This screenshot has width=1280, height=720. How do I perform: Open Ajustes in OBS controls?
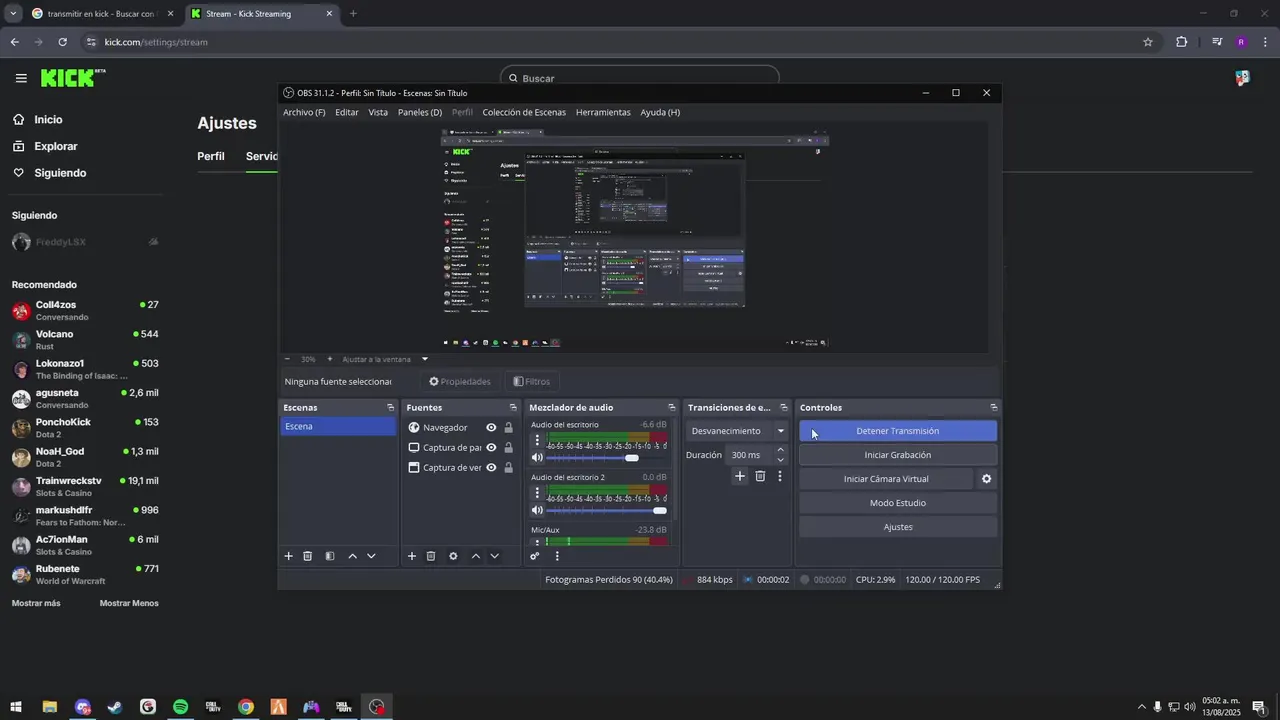click(898, 527)
